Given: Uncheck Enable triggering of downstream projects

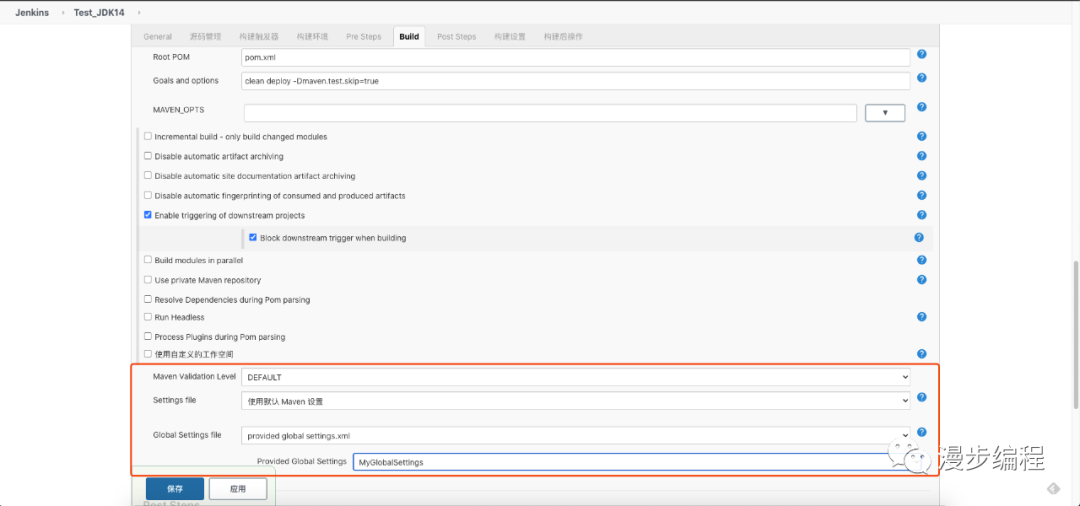Looking at the screenshot, I should coord(148,215).
